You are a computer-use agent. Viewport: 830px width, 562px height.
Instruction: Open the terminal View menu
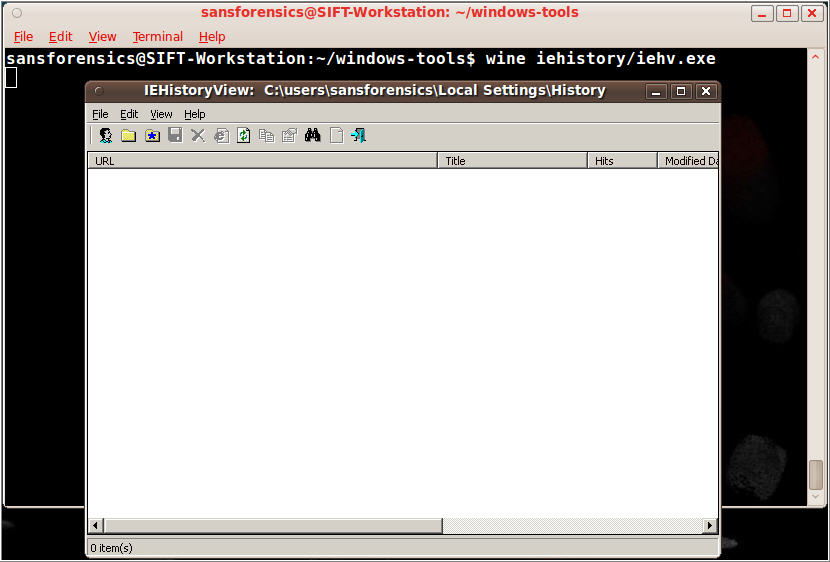tap(102, 37)
